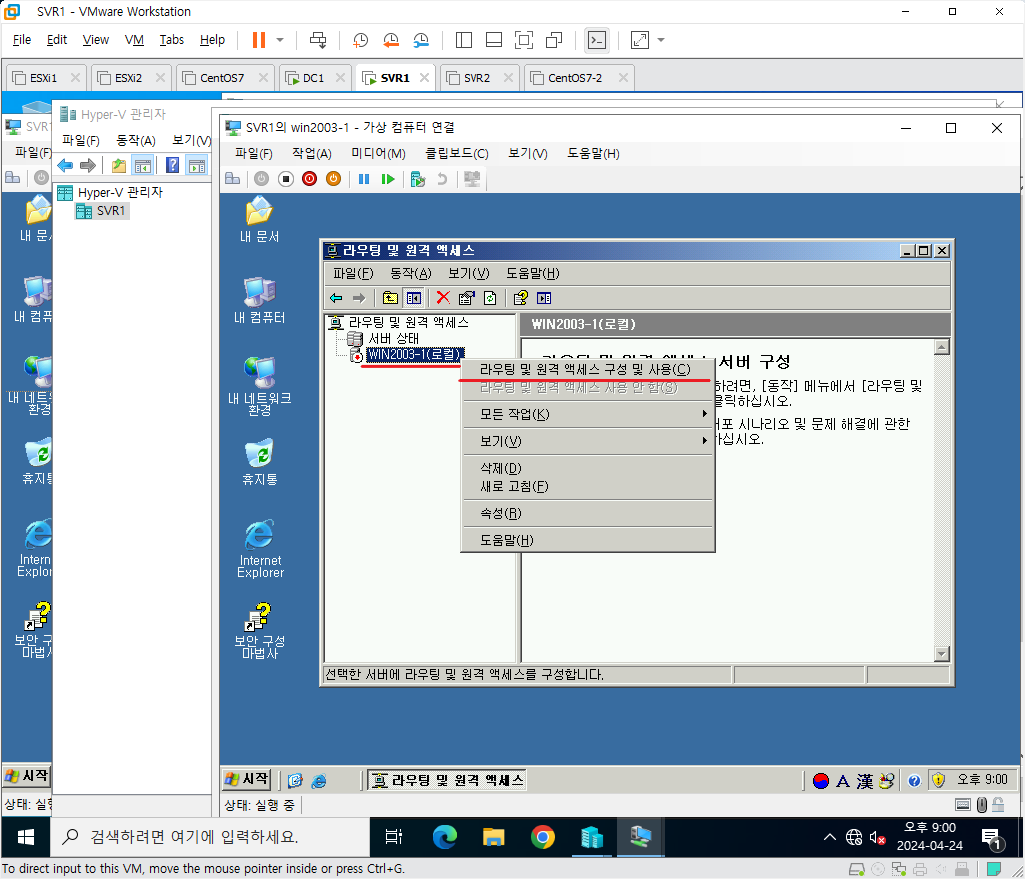Open the VMware Tabs menu
The height and width of the screenshot is (879, 1025).
pos(171,40)
